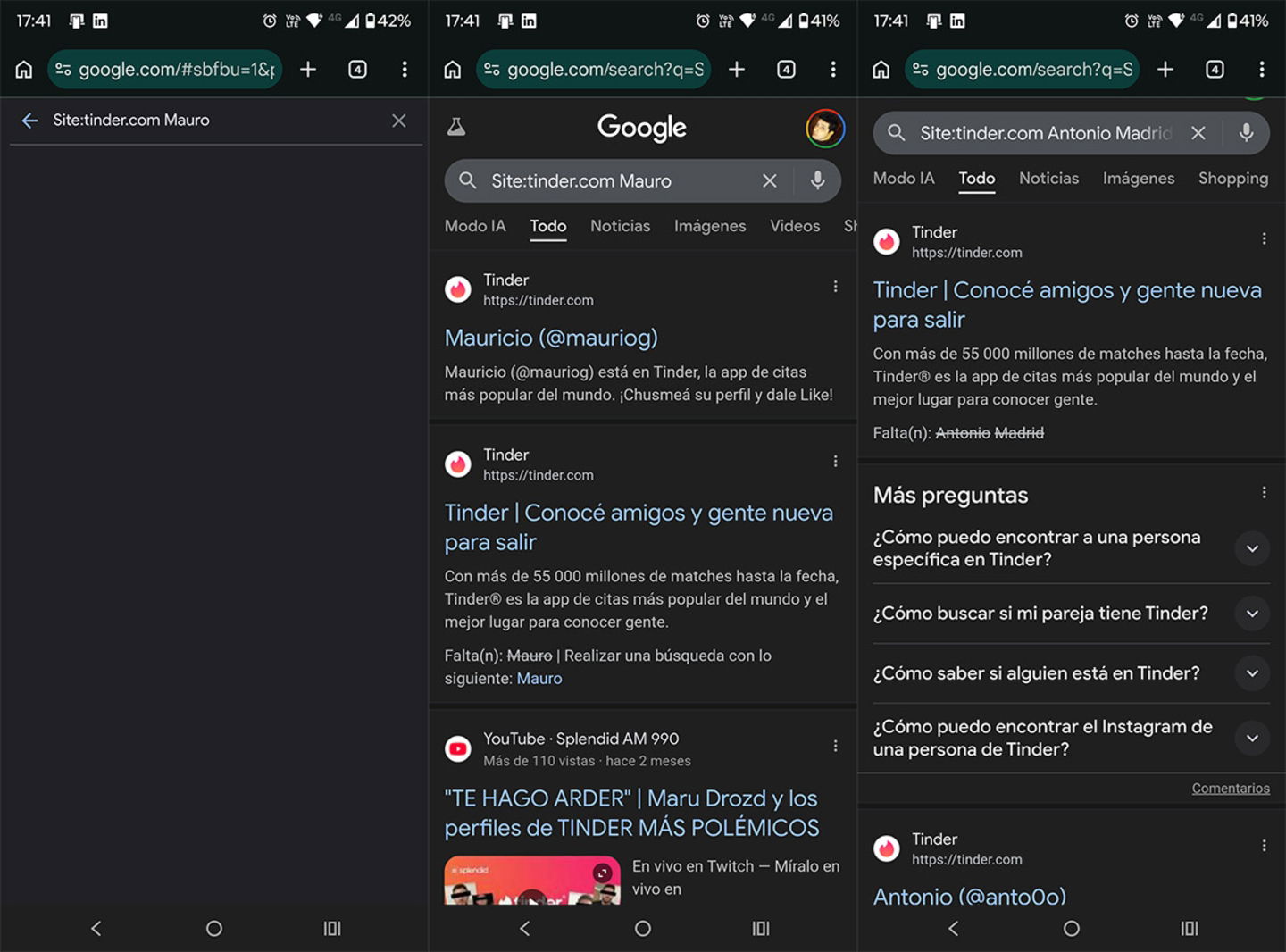Open options menu for Mauricio (@mauriog) result
This screenshot has height=952, width=1286.
coord(835,287)
